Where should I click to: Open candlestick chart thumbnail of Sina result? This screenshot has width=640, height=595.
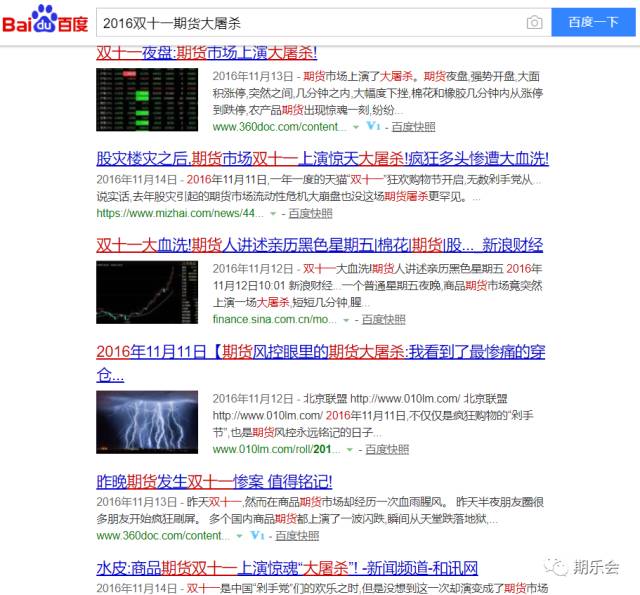tap(147, 292)
